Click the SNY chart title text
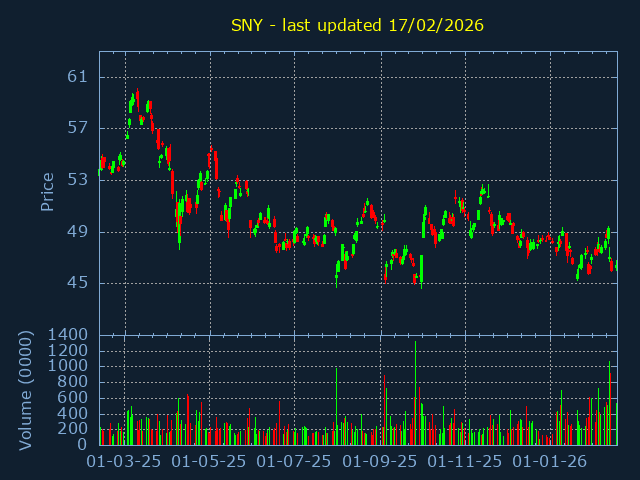 pyautogui.click(x=357, y=25)
